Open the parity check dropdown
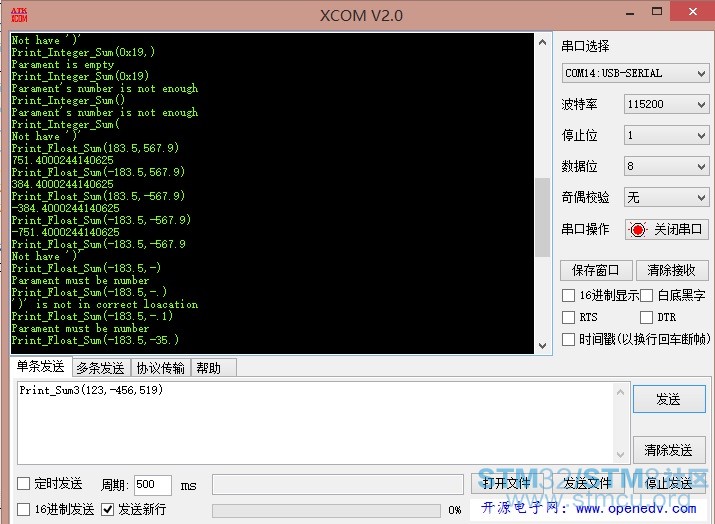715x524 pixels. tap(666, 197)
